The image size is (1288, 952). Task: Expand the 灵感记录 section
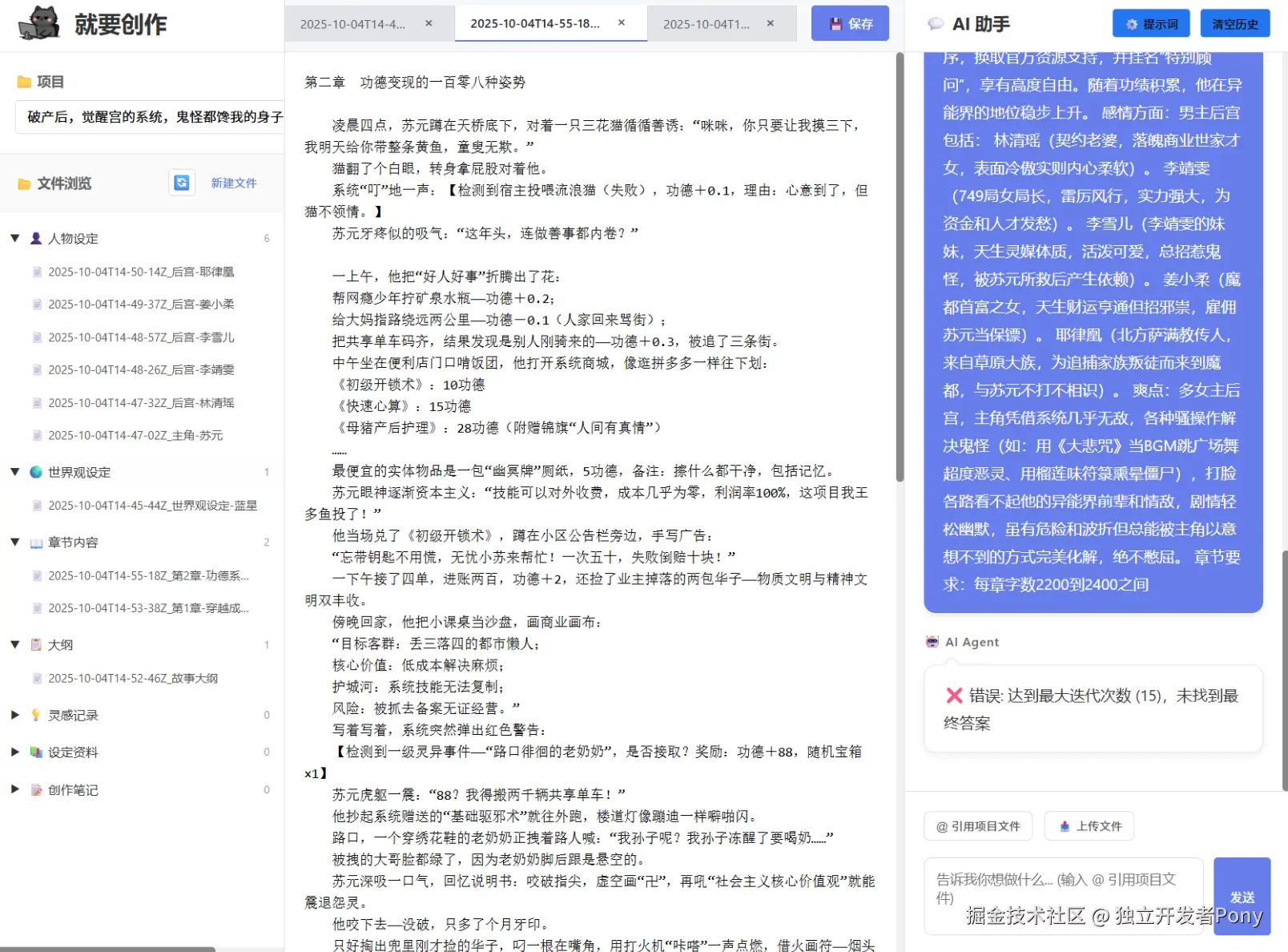[x=14, y=714]
